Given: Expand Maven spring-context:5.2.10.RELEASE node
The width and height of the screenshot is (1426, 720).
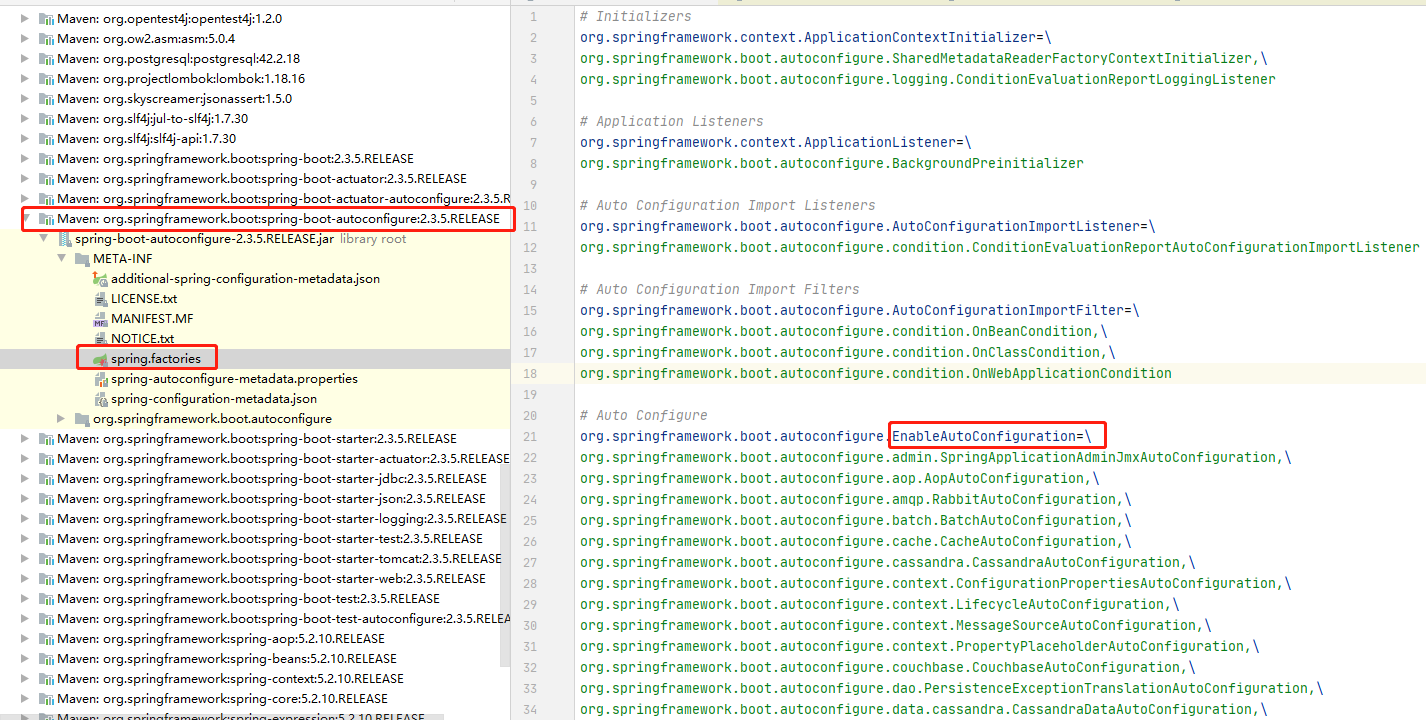Looking at the screenshot, I should (x=26, y=679).
